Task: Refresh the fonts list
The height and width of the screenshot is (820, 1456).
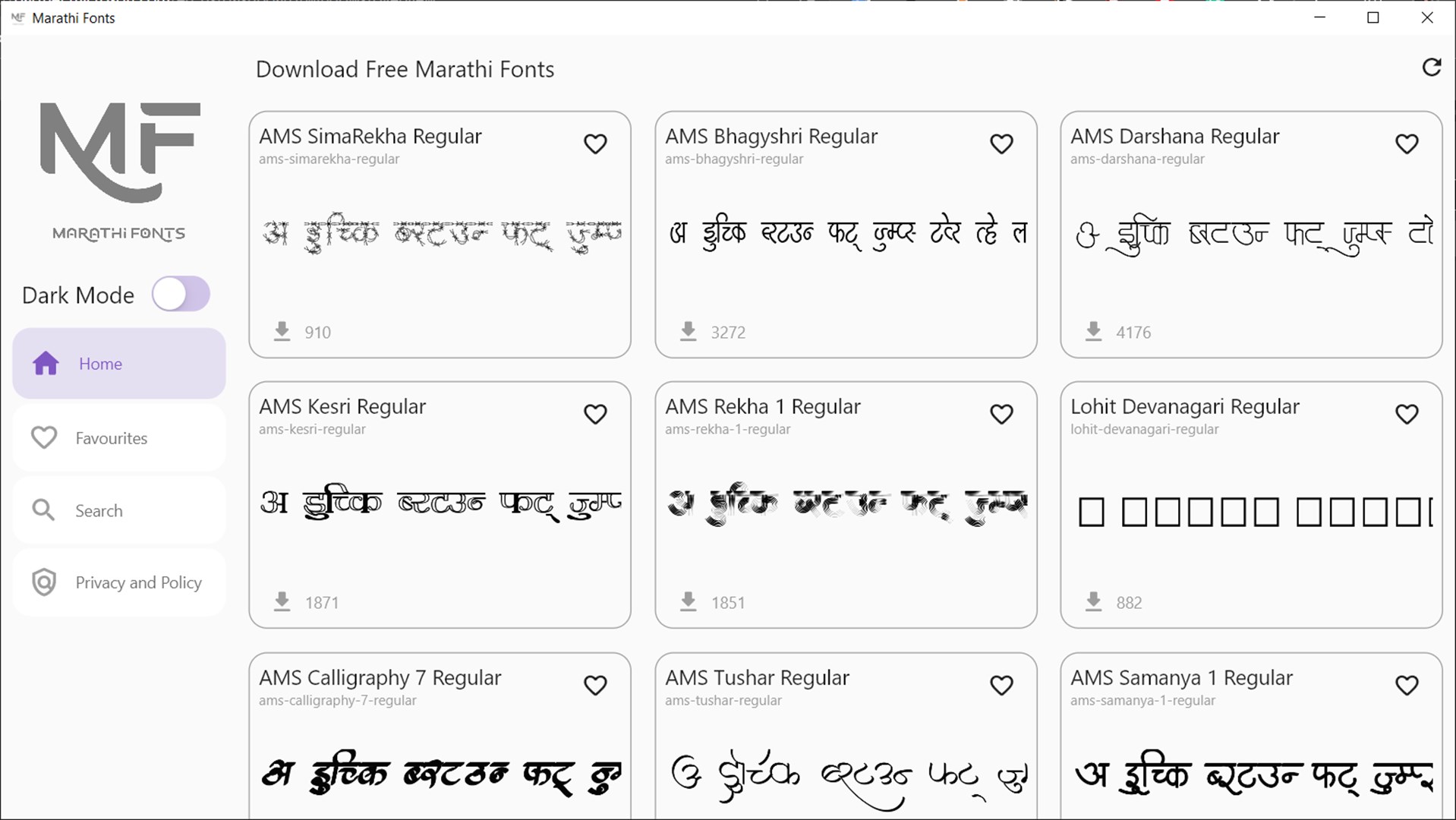Action: click(1430, 68)
